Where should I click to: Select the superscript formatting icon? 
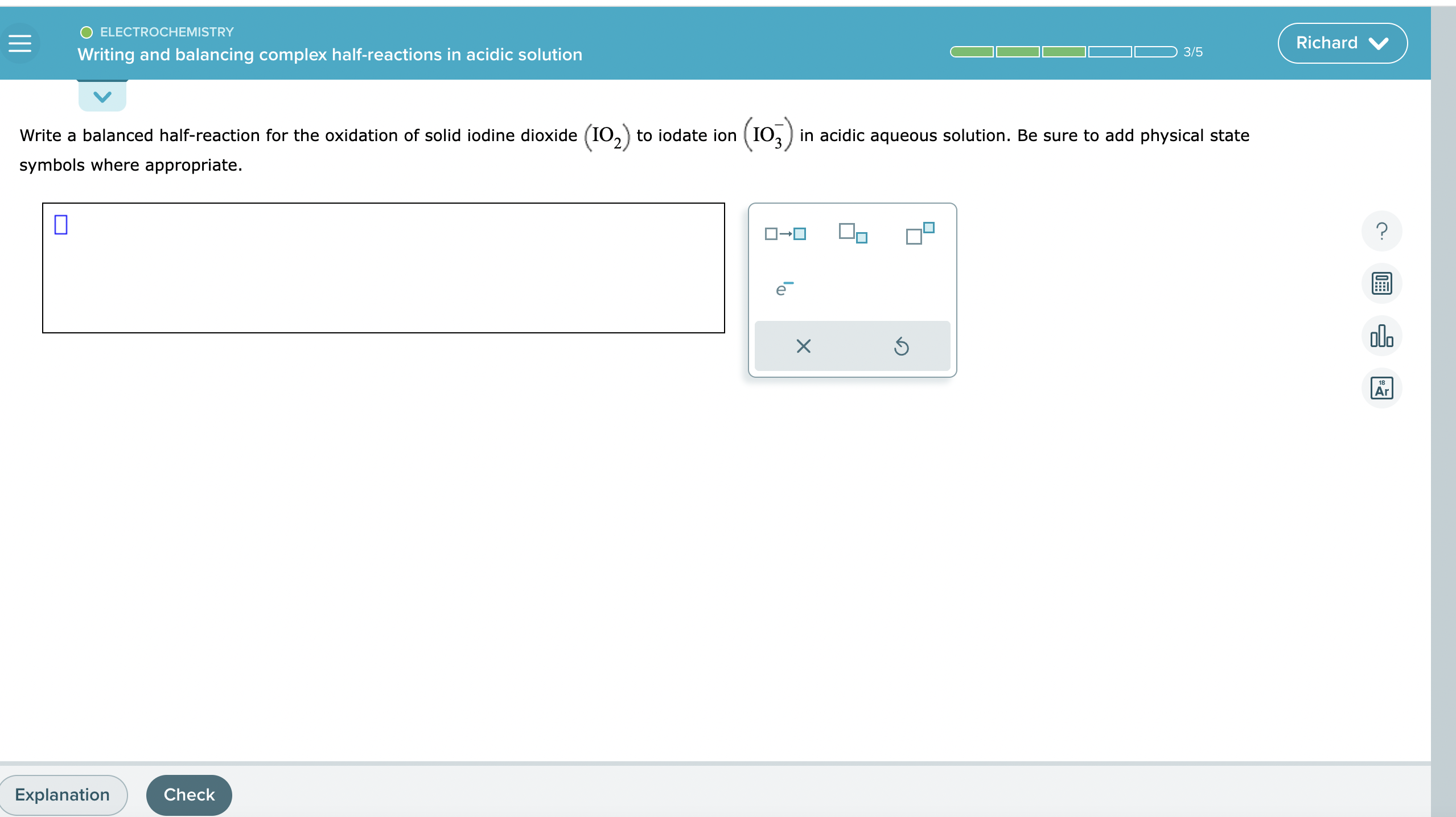click(x=919, y=231)
